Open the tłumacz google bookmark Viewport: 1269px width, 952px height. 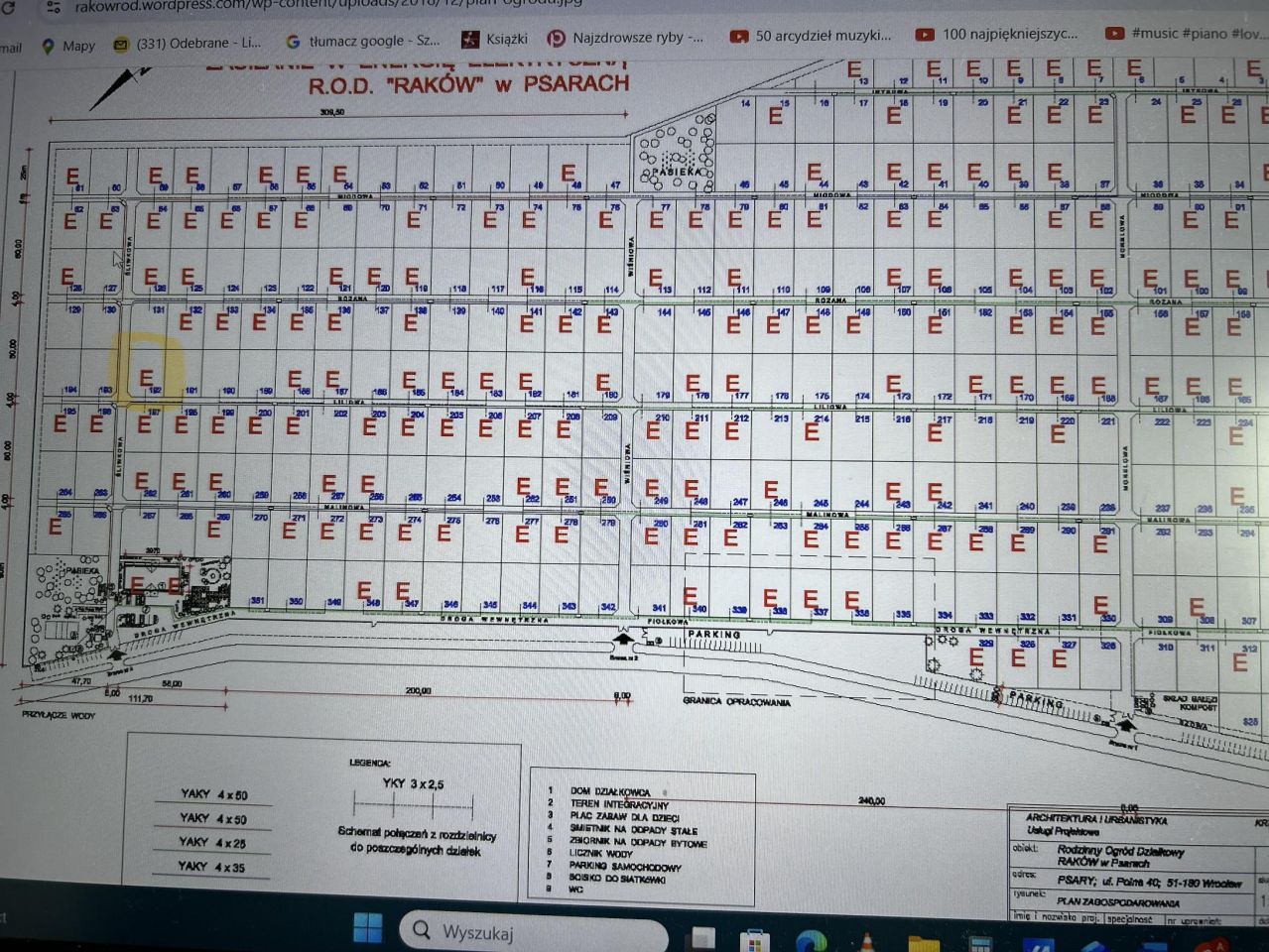(x=362, y=41)
